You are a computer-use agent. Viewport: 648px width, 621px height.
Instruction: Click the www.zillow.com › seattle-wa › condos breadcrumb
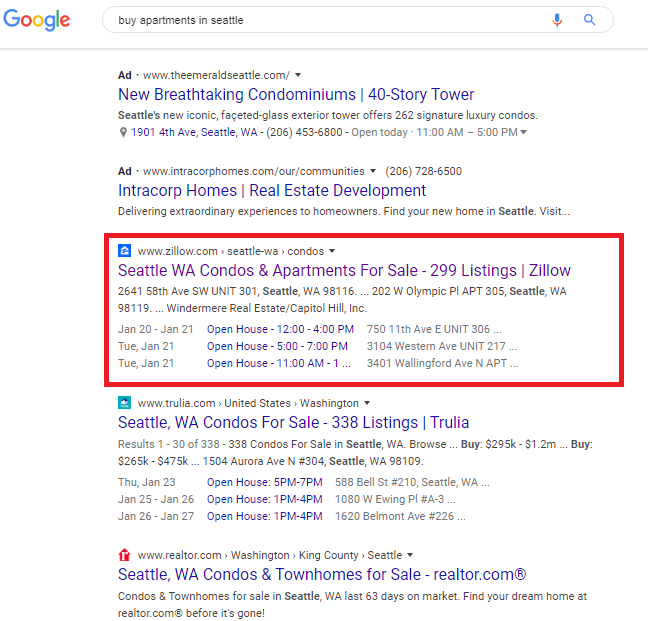pyautogui.click(x=231, y=251)
